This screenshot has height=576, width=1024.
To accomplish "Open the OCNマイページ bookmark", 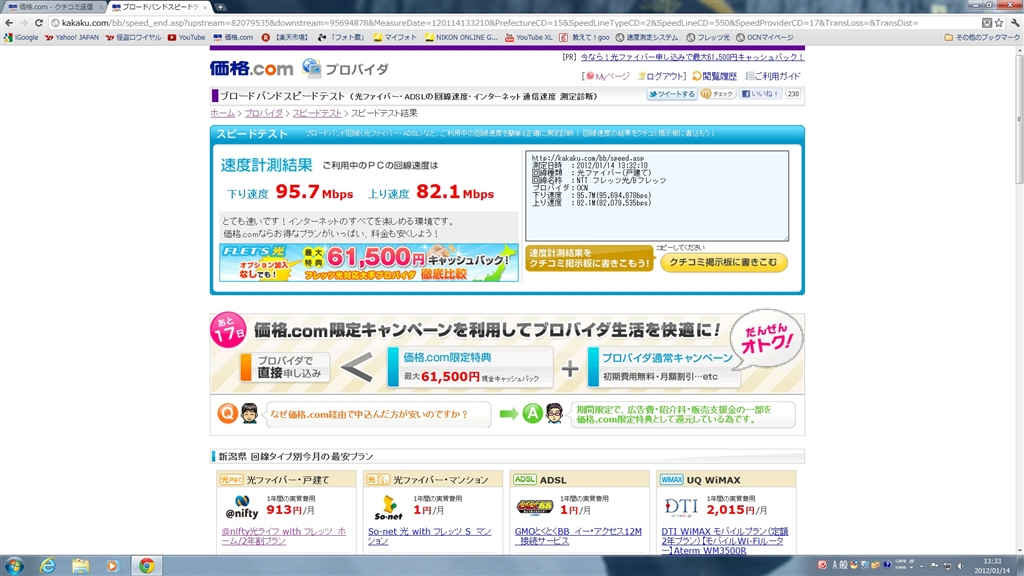I will click(x=765, y=37).
